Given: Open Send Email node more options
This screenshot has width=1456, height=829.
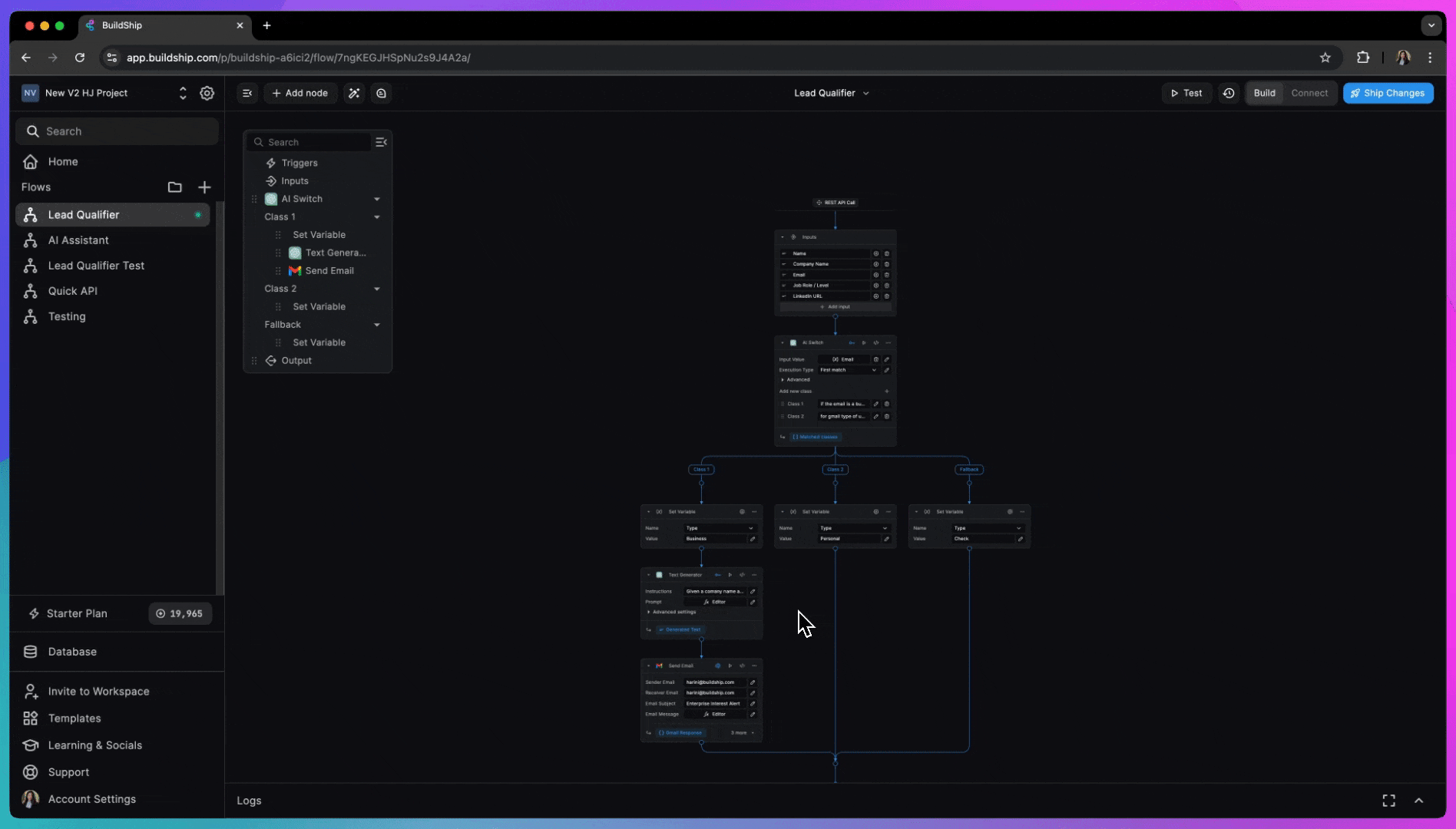Looking at the screenshot, I should (x=754, y=666).
